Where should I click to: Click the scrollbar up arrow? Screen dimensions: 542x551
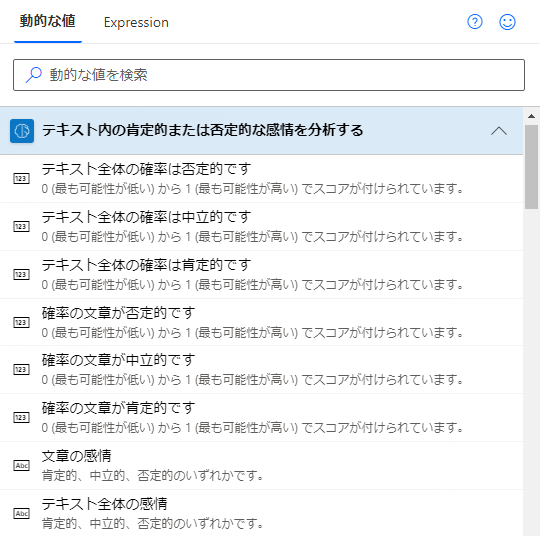coord(531,116)
